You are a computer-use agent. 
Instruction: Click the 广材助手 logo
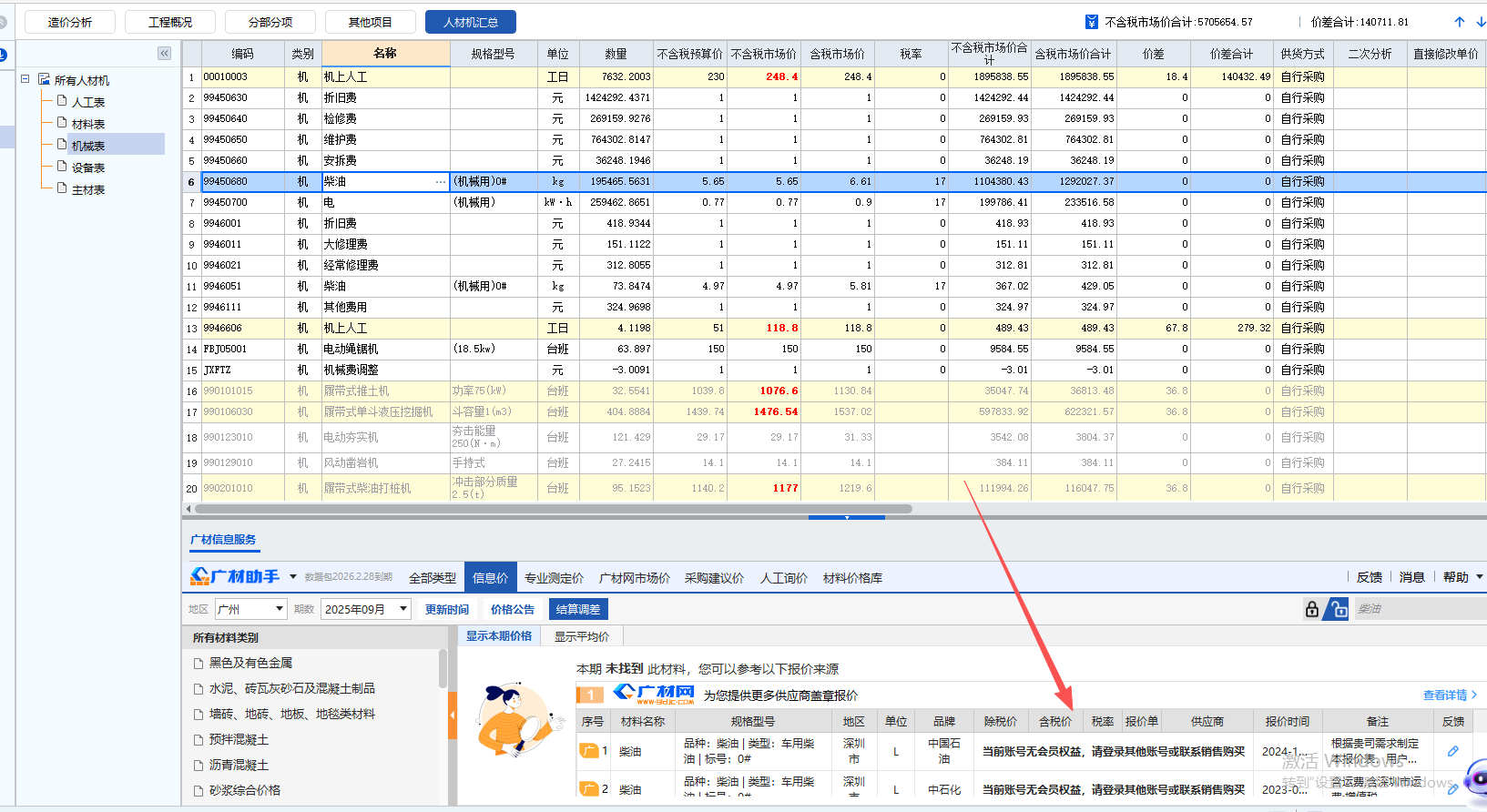[235, 576]
